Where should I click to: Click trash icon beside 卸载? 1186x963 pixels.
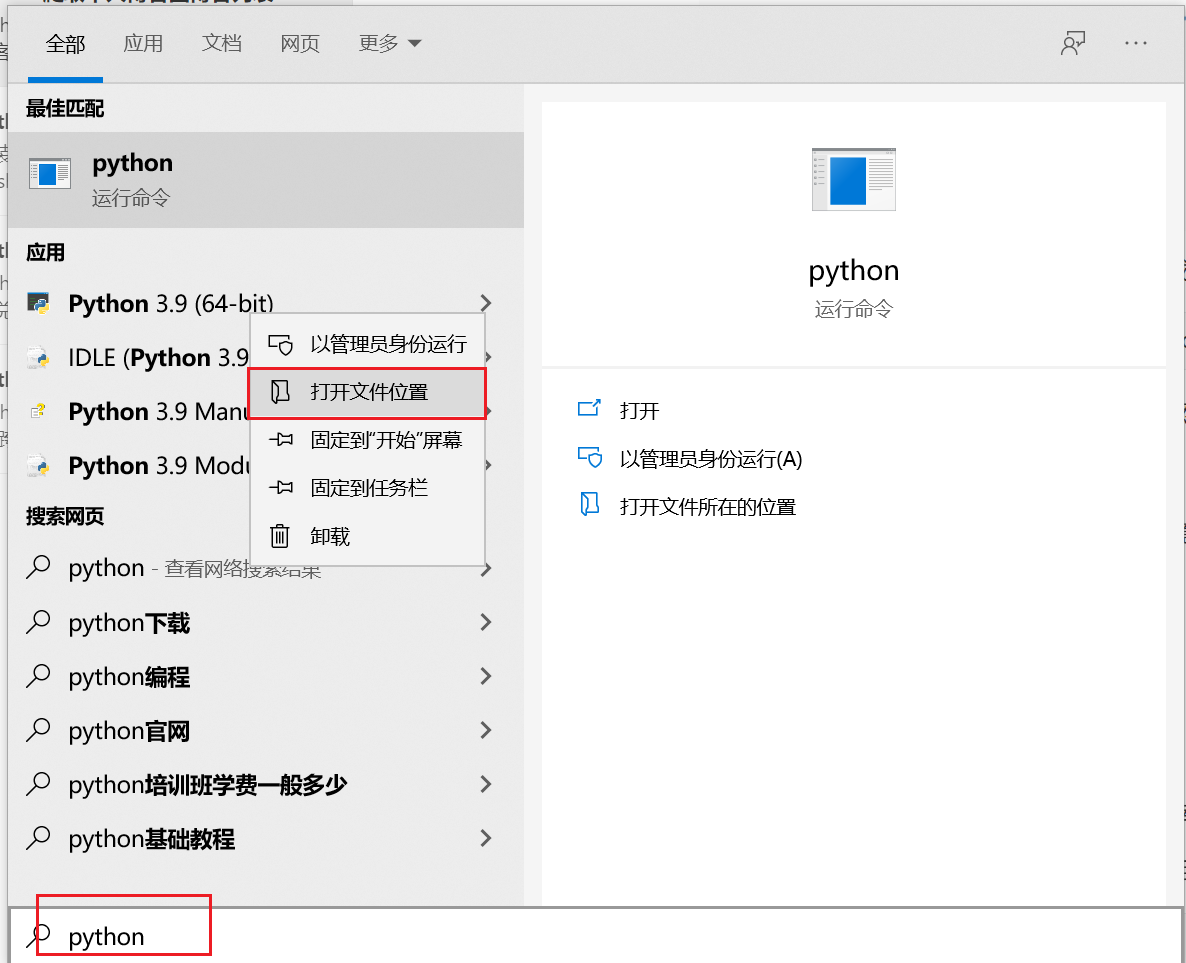pyautogui.click(x=280, y=536)
